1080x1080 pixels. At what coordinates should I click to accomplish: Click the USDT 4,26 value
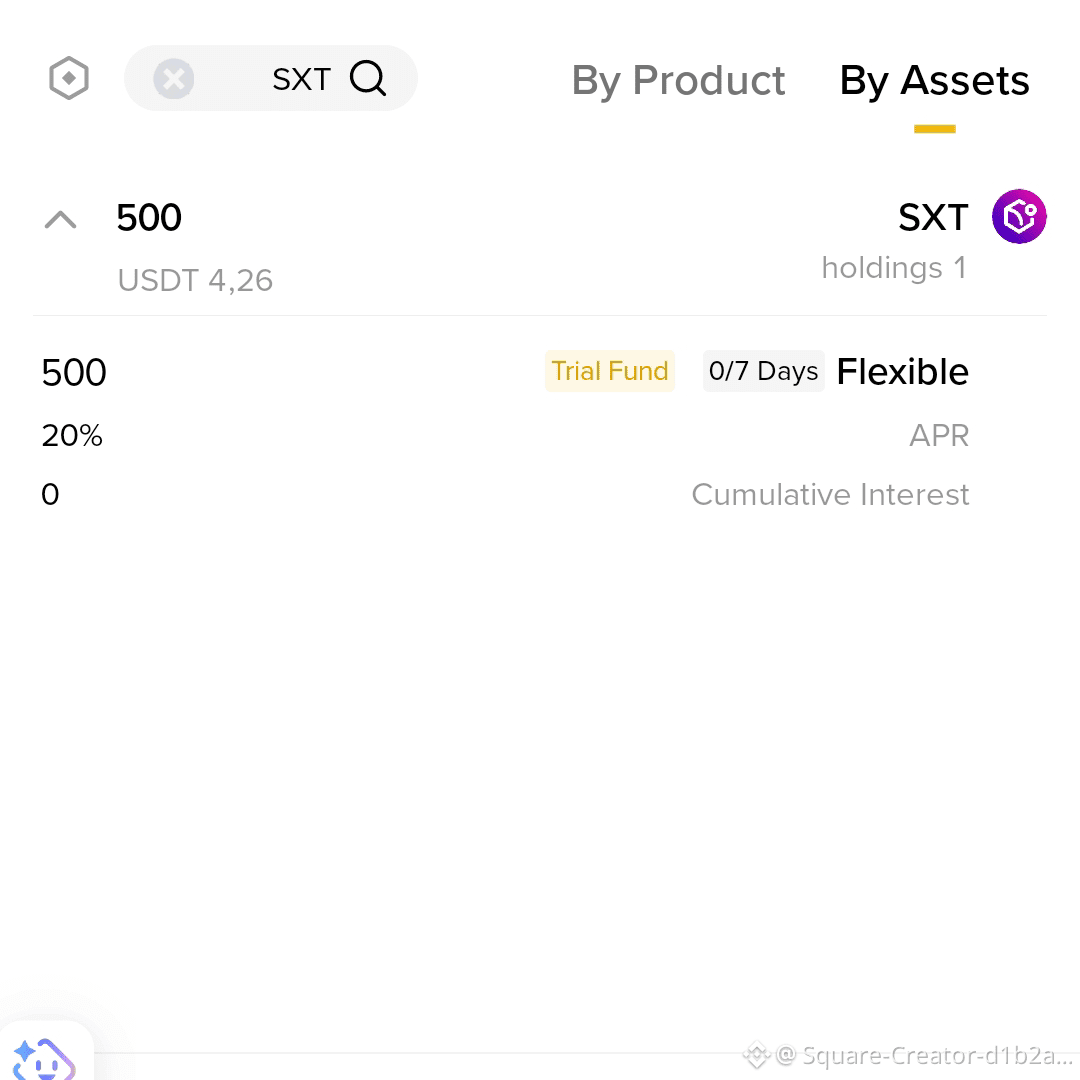click(x=195, y=280)
